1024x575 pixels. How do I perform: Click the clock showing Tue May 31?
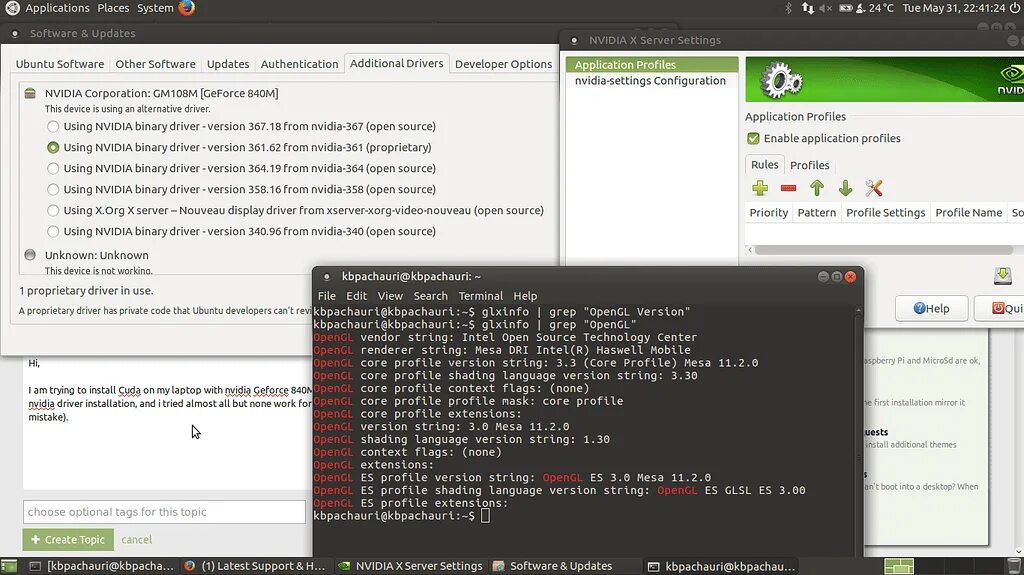[x=953, y=8]
